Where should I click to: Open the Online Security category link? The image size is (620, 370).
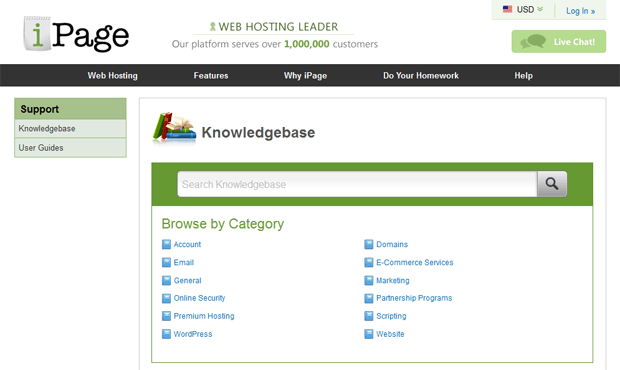pos(199,298)
